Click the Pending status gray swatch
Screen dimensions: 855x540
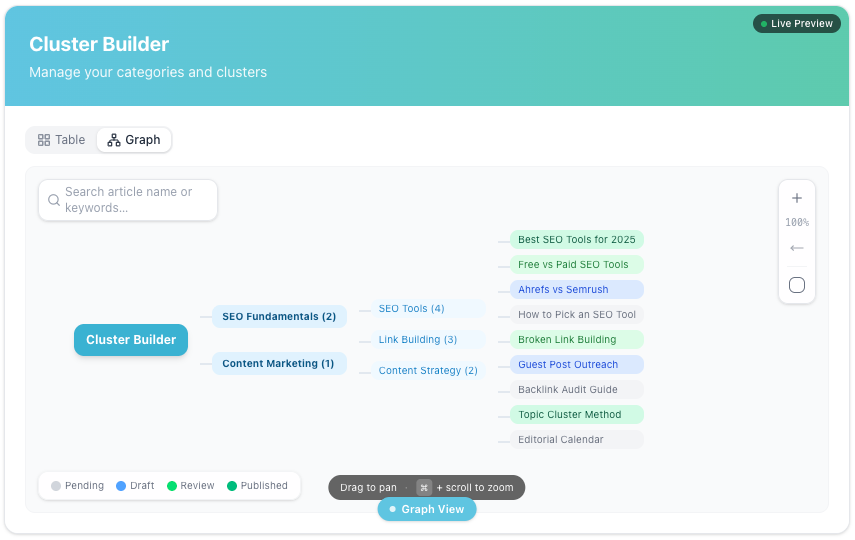pos(56,486)
